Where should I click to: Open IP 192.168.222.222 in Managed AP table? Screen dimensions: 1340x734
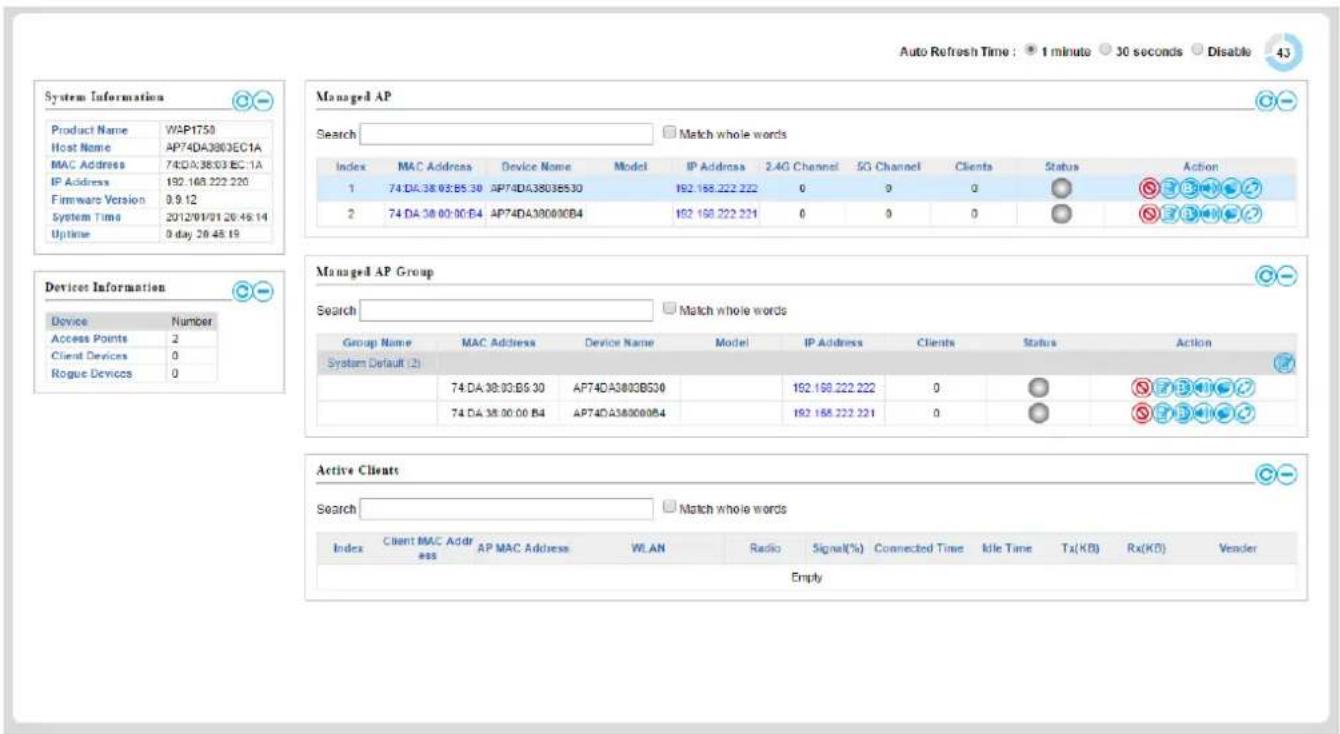coord(715,188)
